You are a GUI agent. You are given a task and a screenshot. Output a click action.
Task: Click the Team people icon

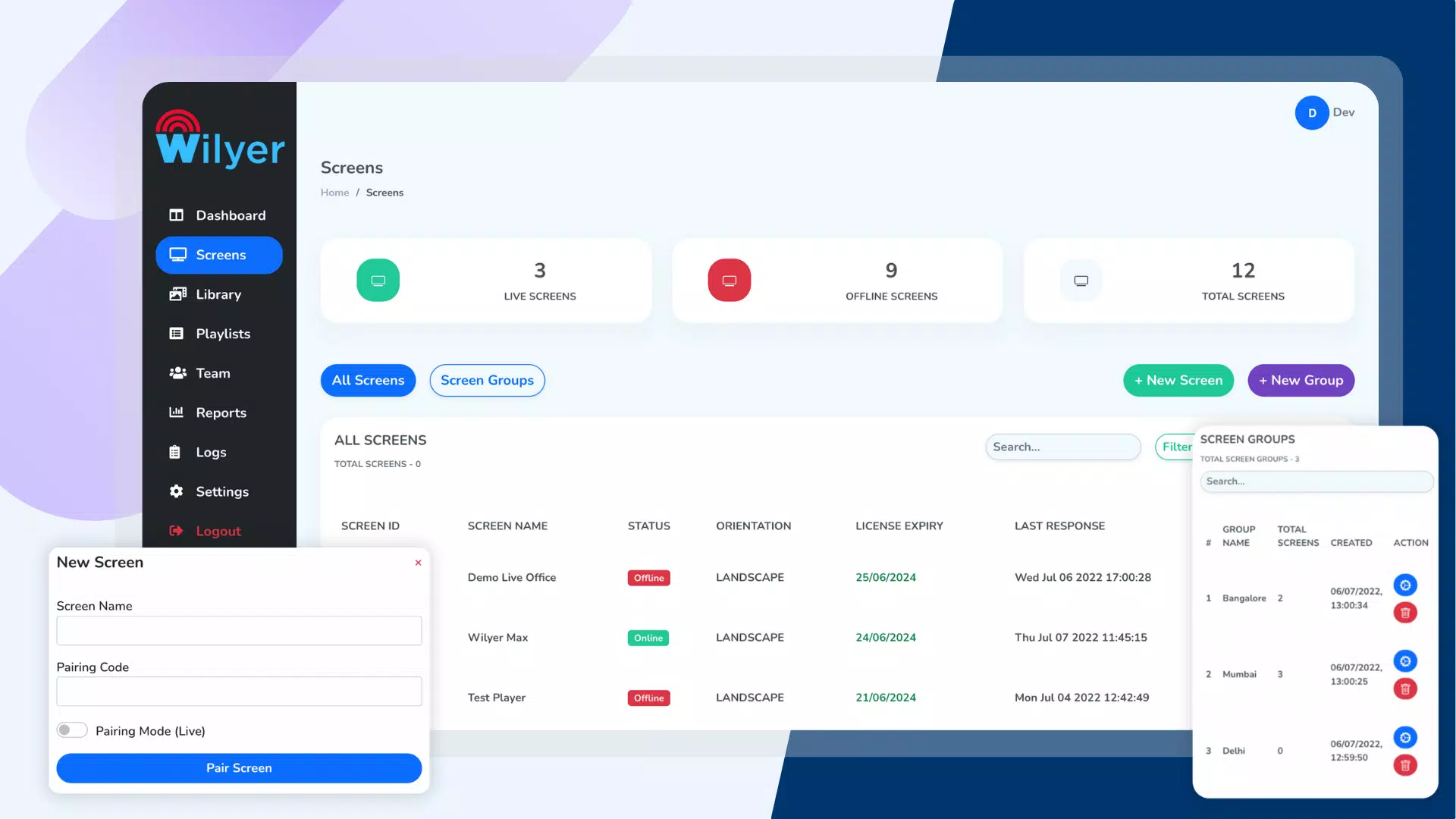(x=177, y=373)
